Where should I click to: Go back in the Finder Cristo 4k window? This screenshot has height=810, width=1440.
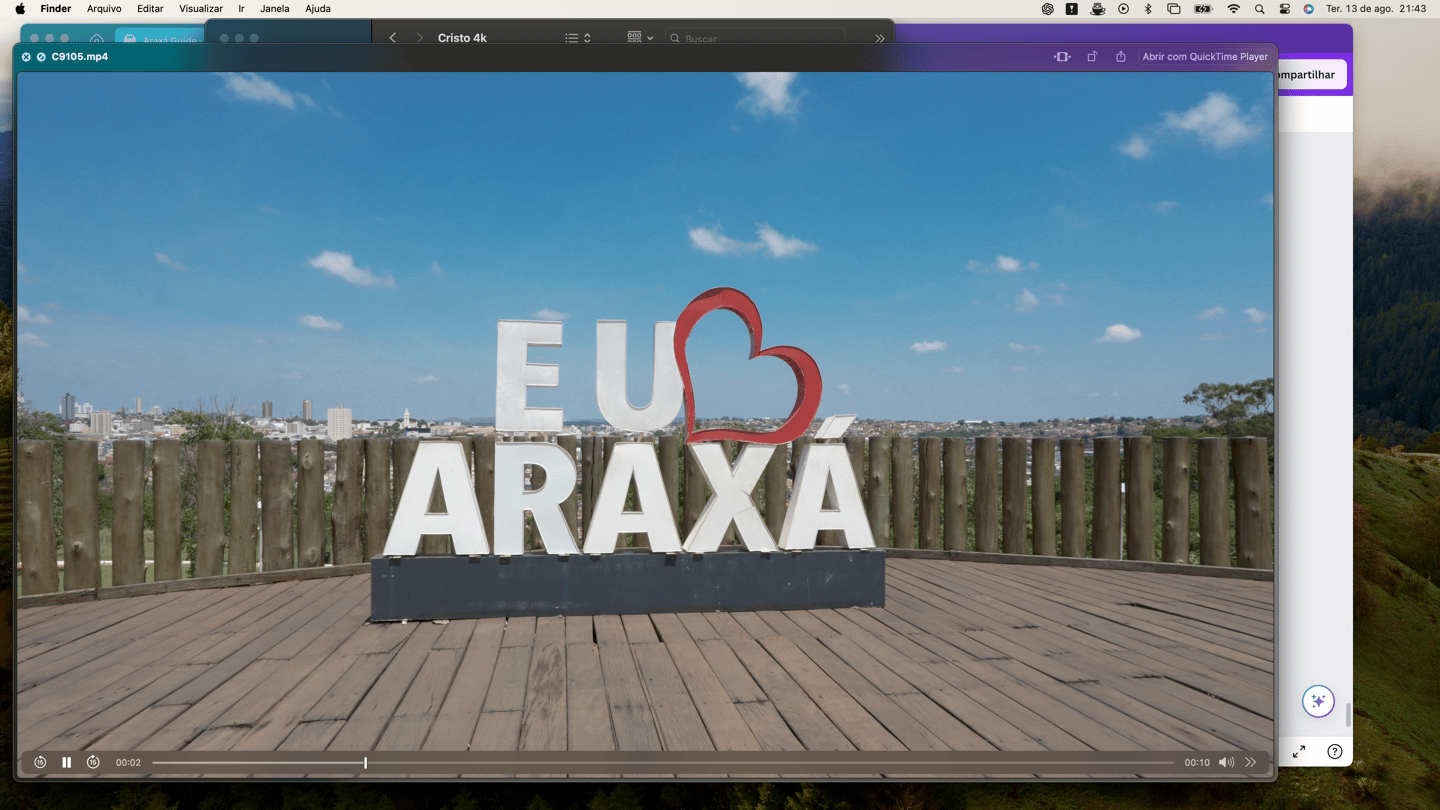point(393,38)
